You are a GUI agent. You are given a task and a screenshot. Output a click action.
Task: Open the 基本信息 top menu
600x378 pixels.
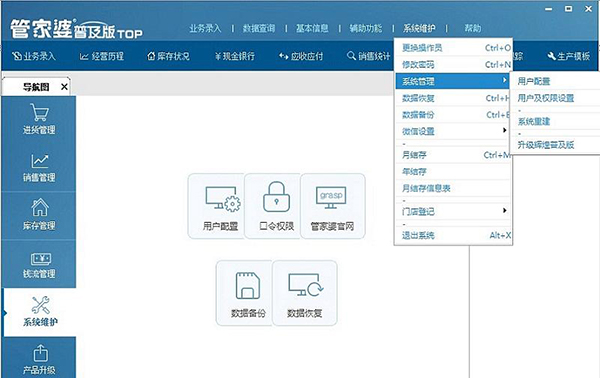(312, 28)
